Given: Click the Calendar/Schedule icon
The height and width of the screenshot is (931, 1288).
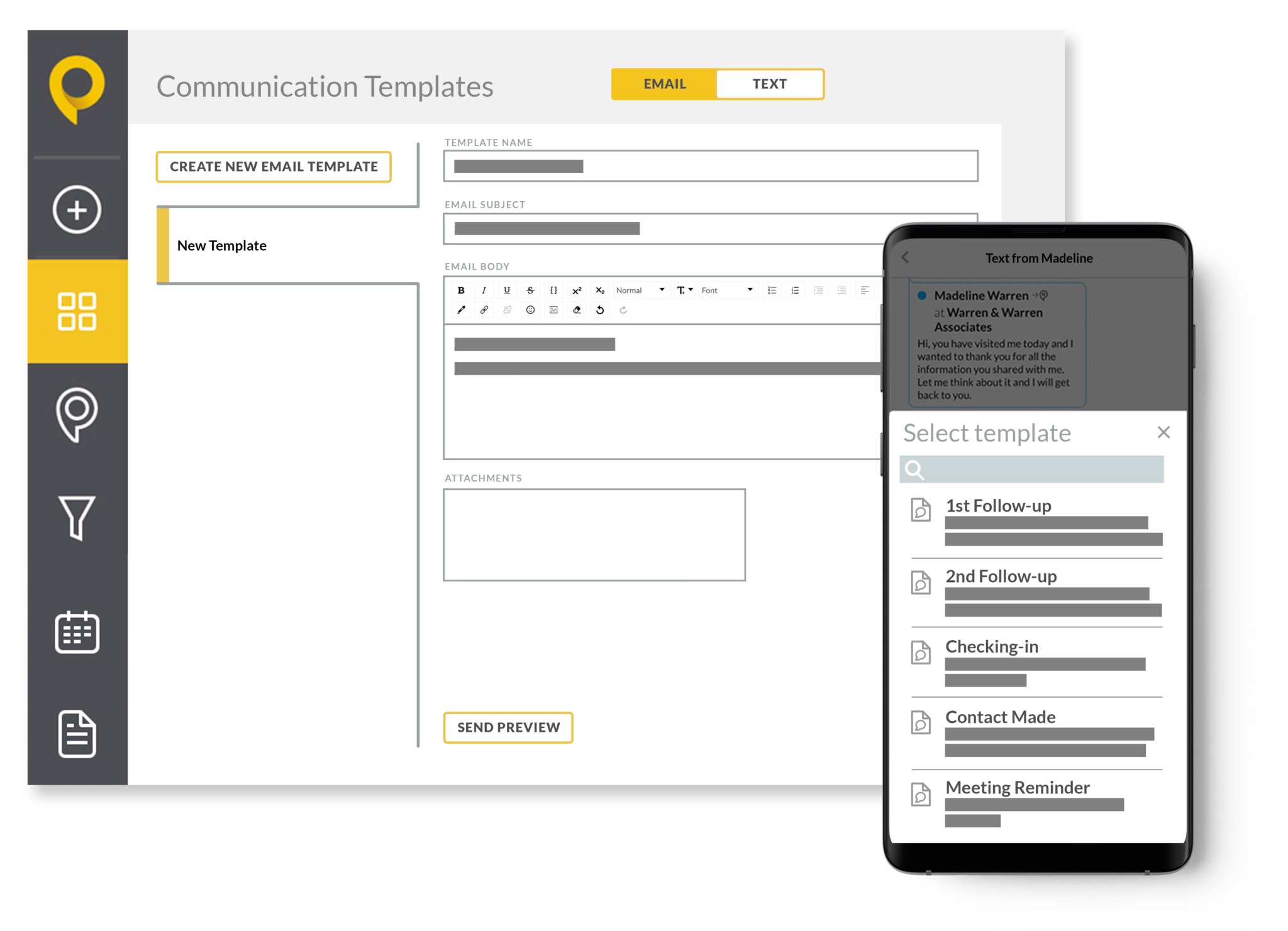Looking at the screenshot, I should (76, 629).
